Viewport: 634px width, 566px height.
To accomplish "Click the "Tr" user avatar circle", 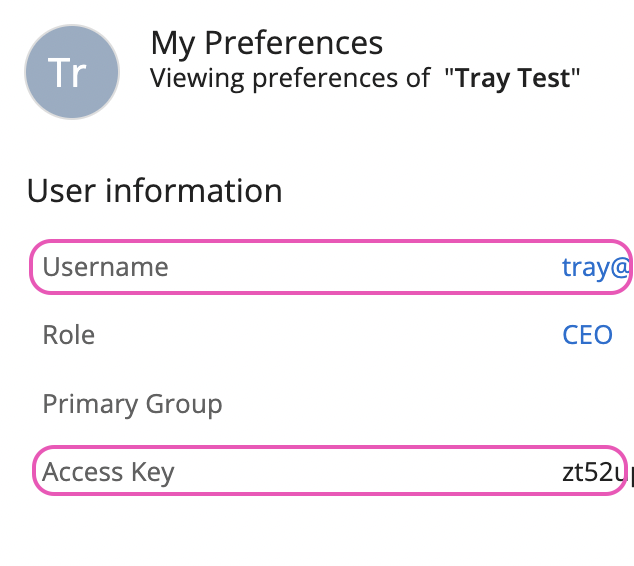I will point(72,73).
